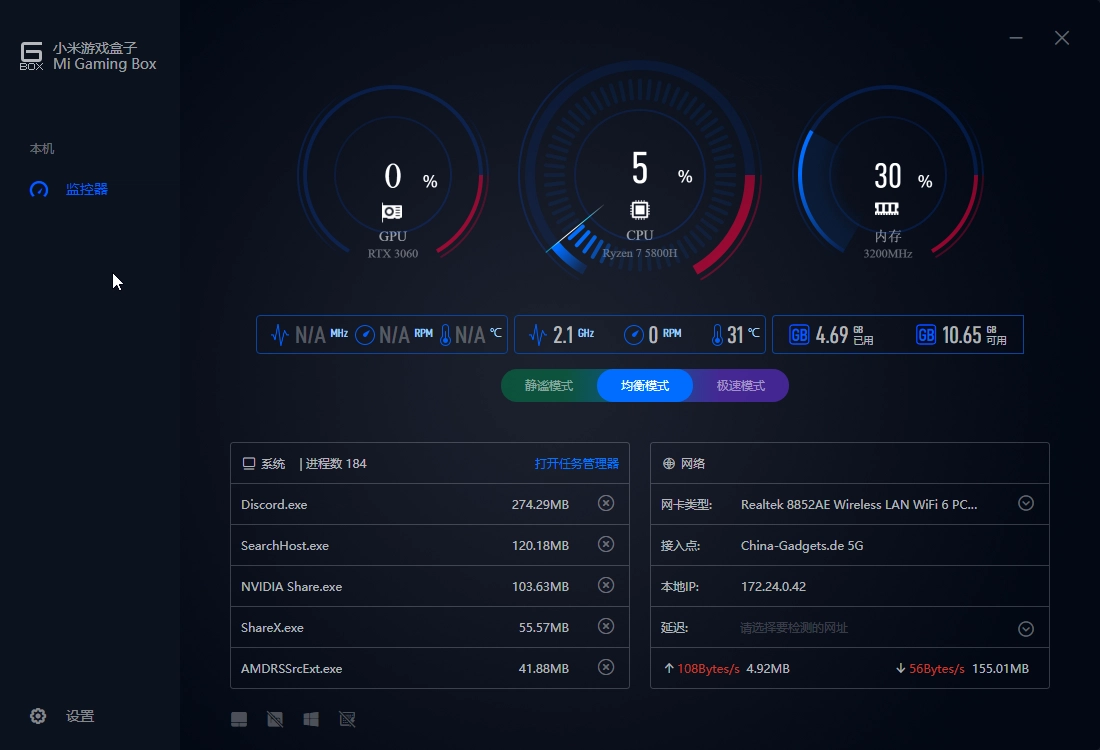Screen dimensions: 1100x750
Task: Click the 108Bytes/s upload speed
Action: (708, 669)
